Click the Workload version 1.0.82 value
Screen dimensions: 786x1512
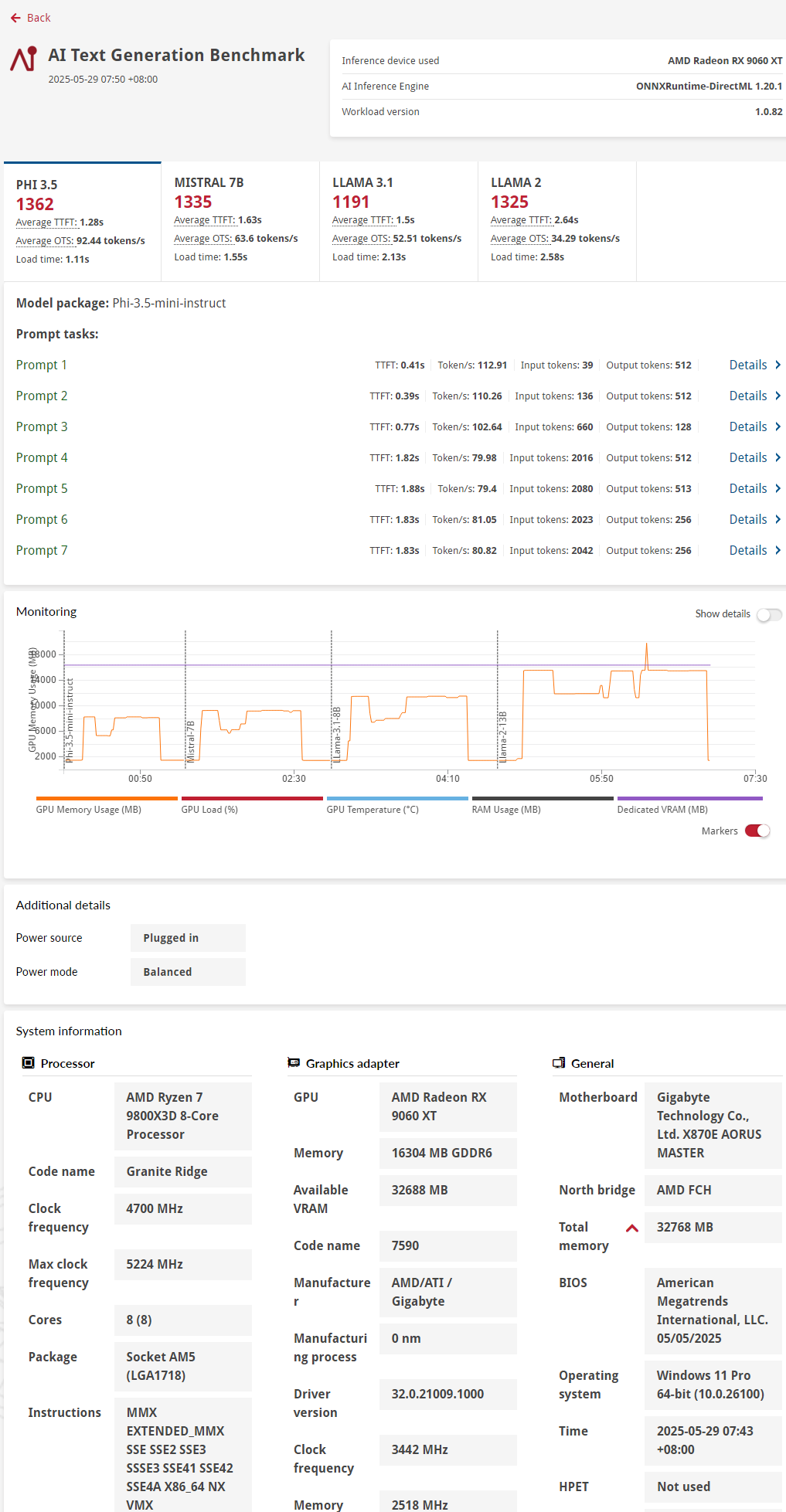[x=768, y=112]
